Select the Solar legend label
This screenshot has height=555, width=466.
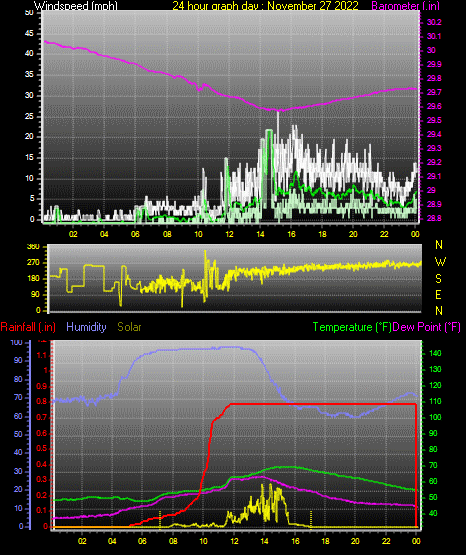[x=129, y=327]
